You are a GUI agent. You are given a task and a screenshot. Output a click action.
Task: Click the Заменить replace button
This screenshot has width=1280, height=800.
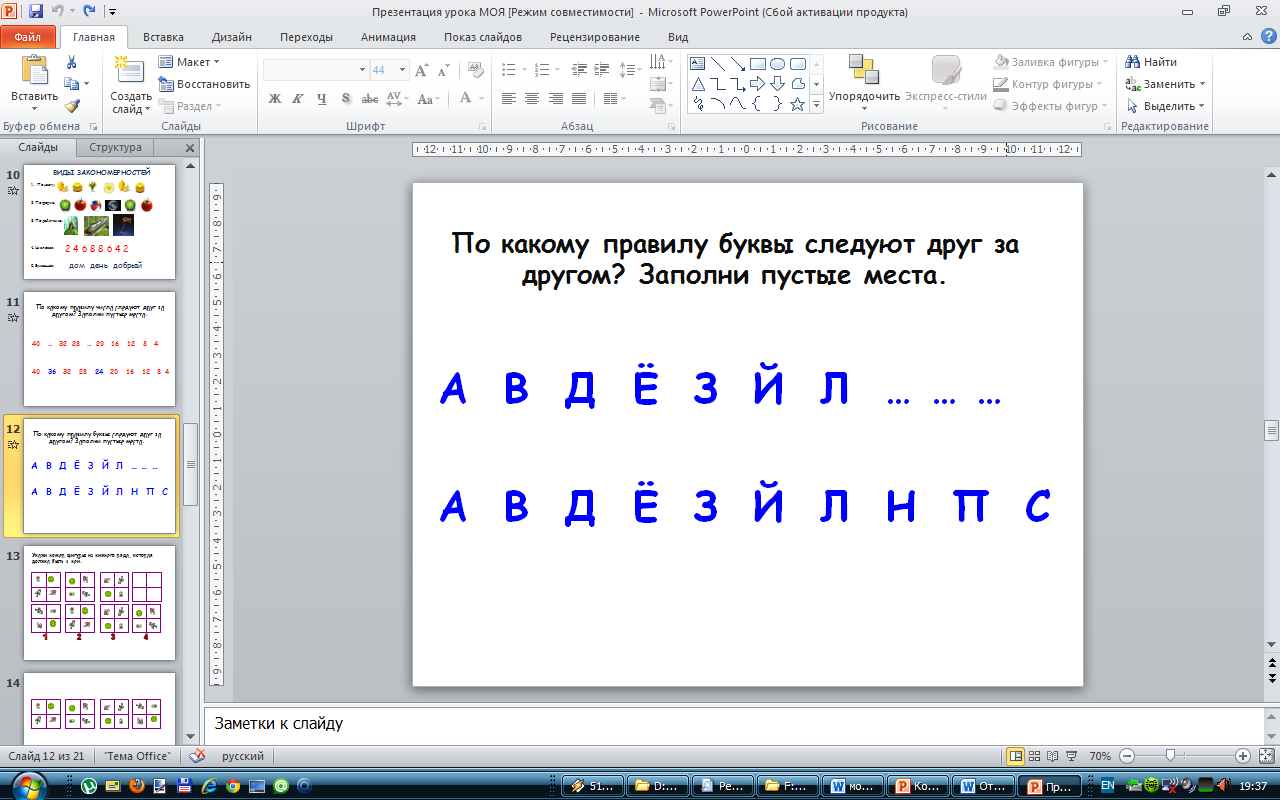coord(1166,84)
